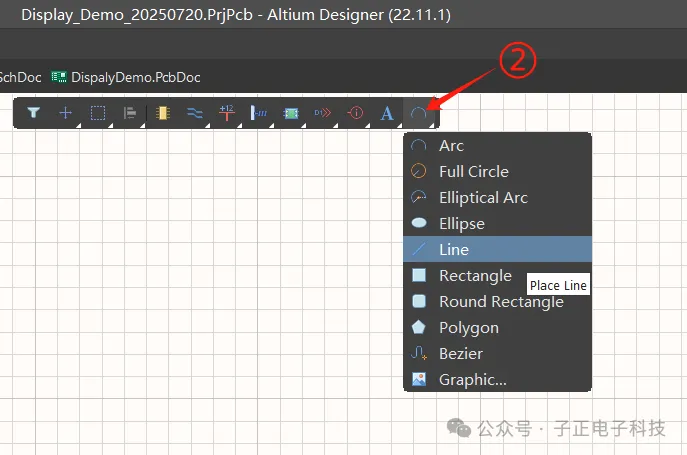Open Graphic... image placement option
Image resolution: width=687 pixels, height=455 pixels.
497,380
